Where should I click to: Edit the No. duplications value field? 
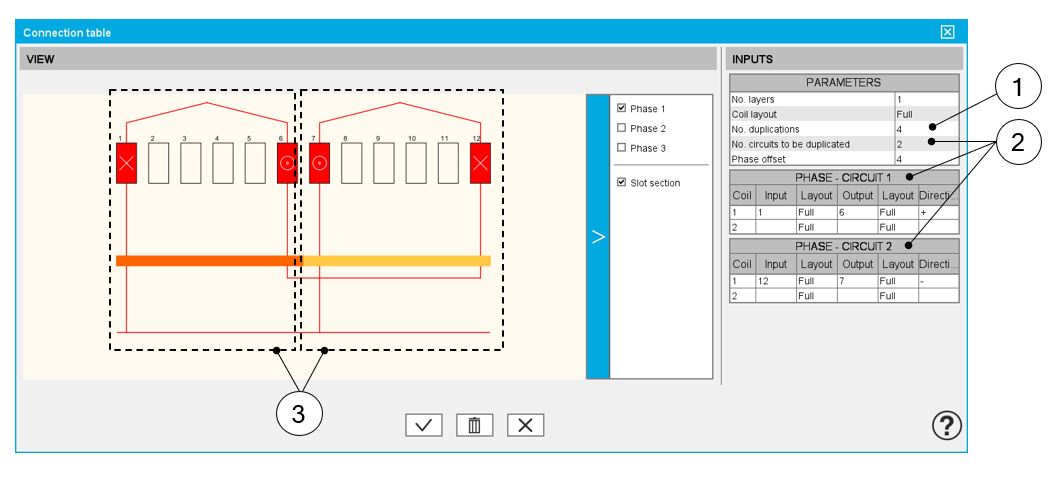point(926,129)
